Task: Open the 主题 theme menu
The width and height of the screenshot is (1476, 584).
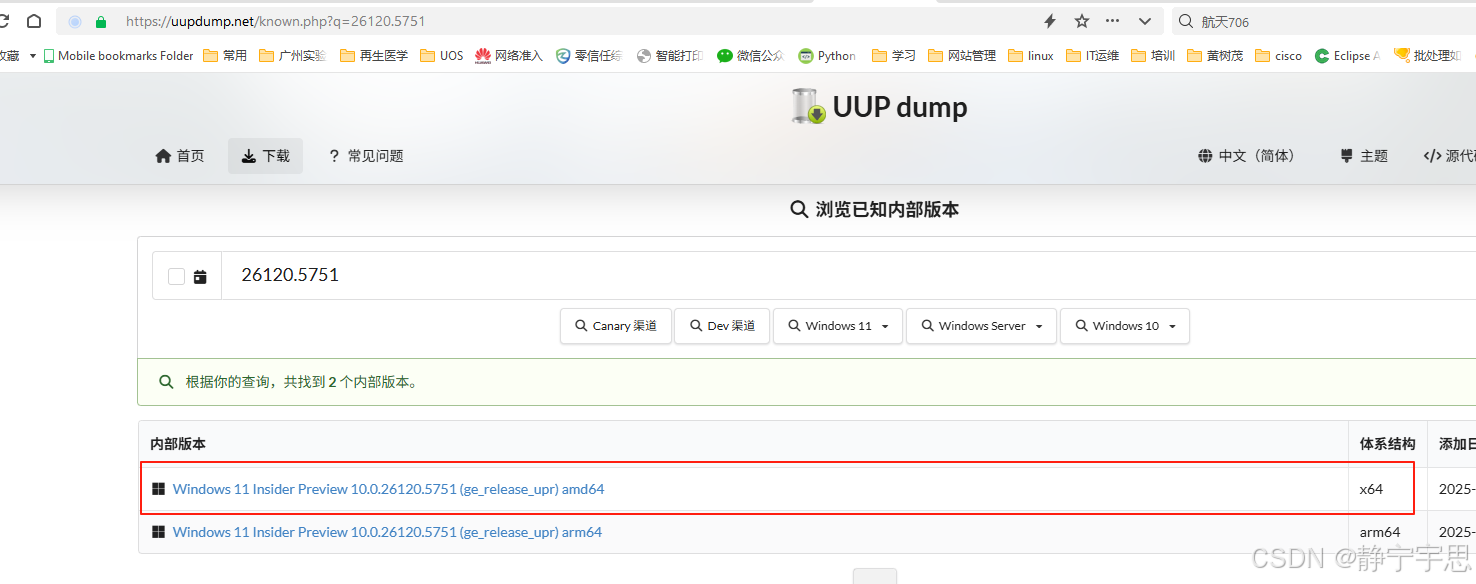Action: (1364, 156)
